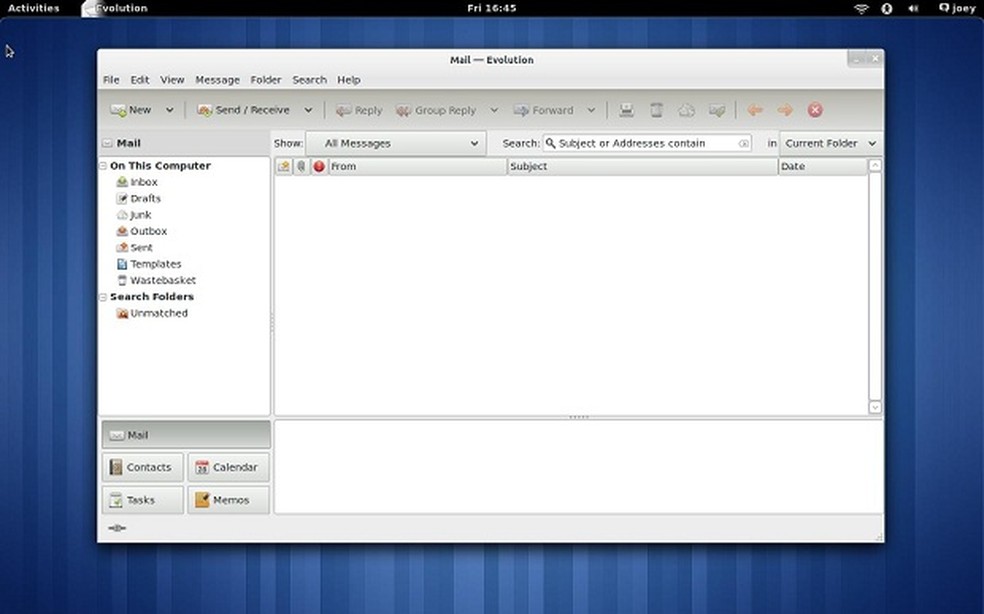Select the Inbox folder
This screenshot has width=984, height=614.
pos(143,182)
